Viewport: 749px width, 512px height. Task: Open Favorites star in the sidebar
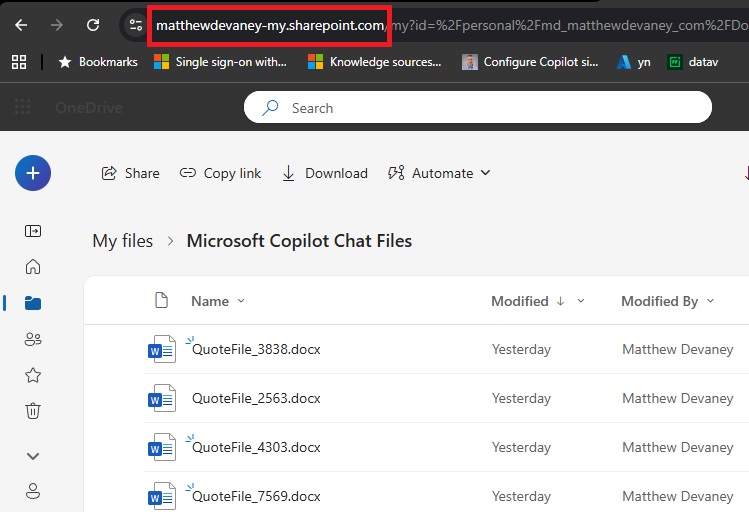click(33, 375)
